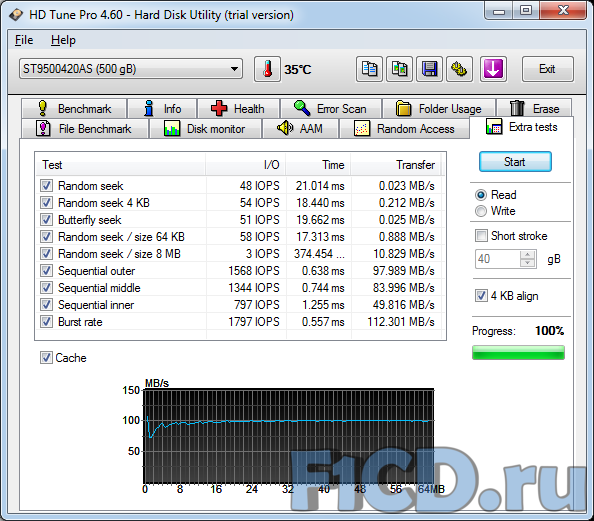
Task: Switch to the Random Access tab
Action: [x=404, y=129]
